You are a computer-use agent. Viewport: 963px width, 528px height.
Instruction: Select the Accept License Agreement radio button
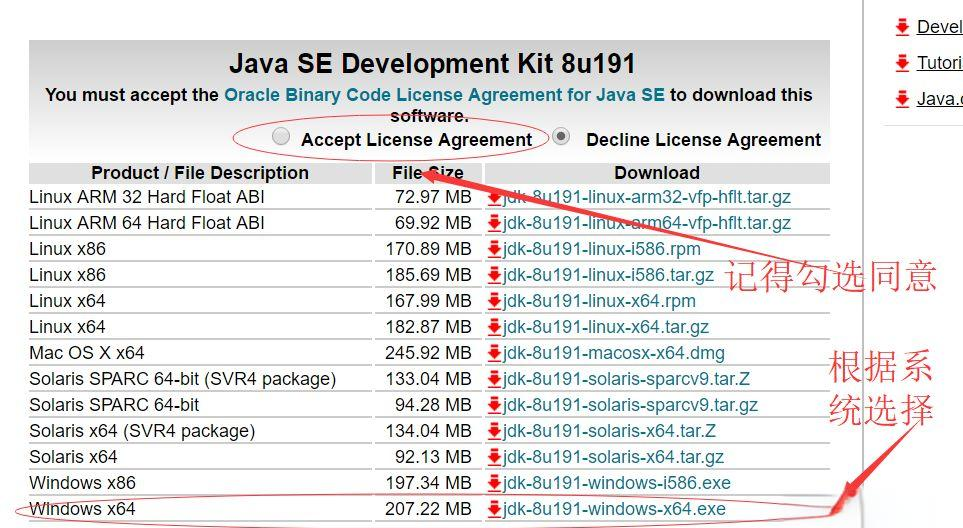(x=281, y=136)
